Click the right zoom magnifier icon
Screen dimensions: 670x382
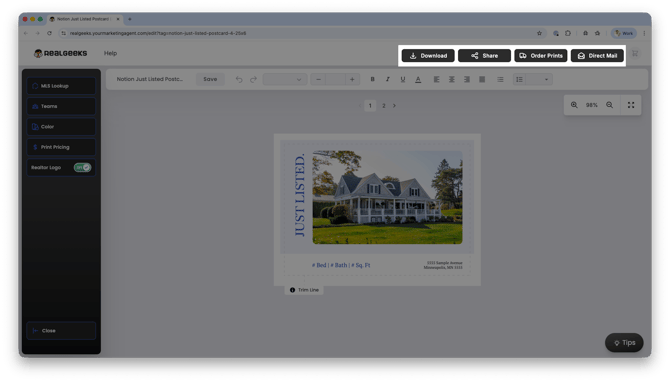[x=609, y=105]
